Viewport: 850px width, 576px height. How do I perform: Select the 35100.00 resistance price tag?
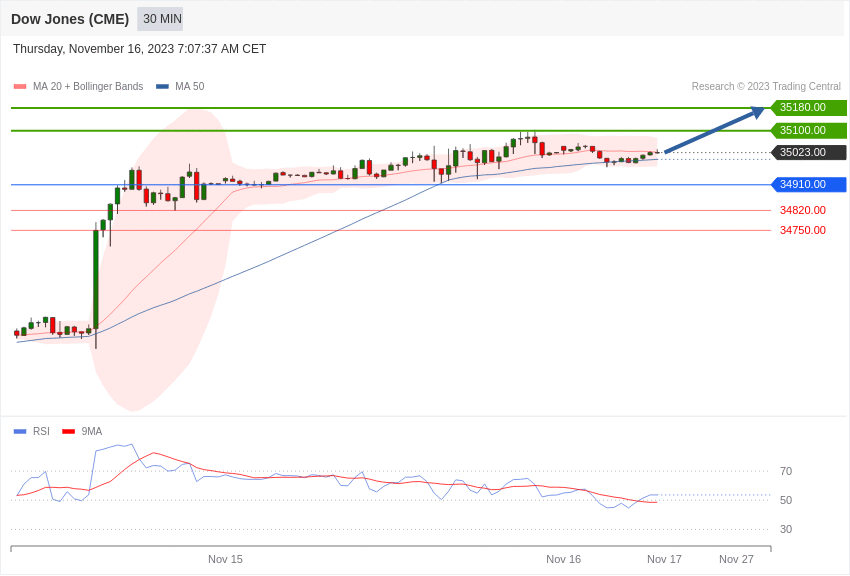808,131
